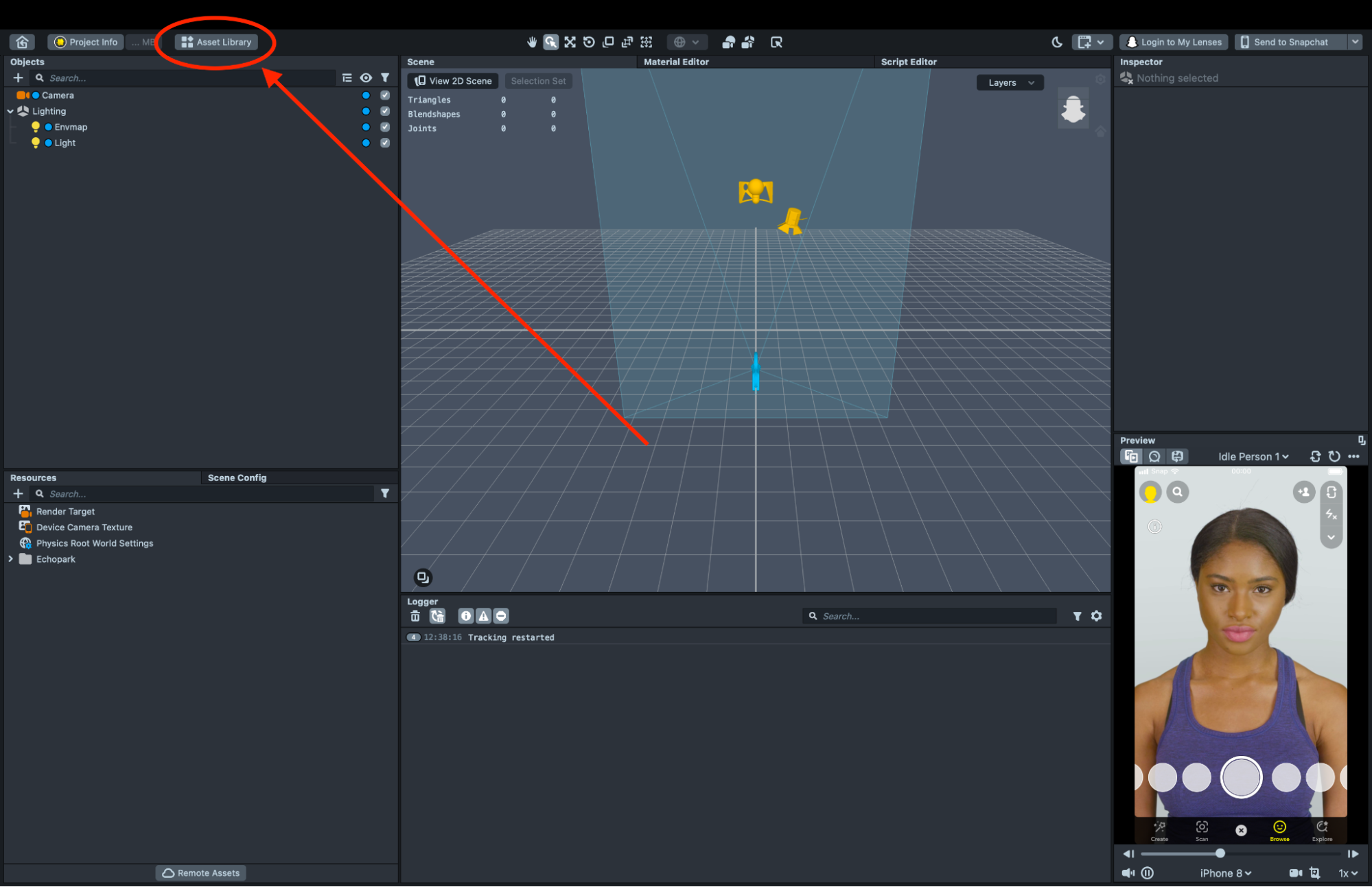1372x887 pixels.
Task: Click the Home icon in the top bar
Action: point(22,42)
